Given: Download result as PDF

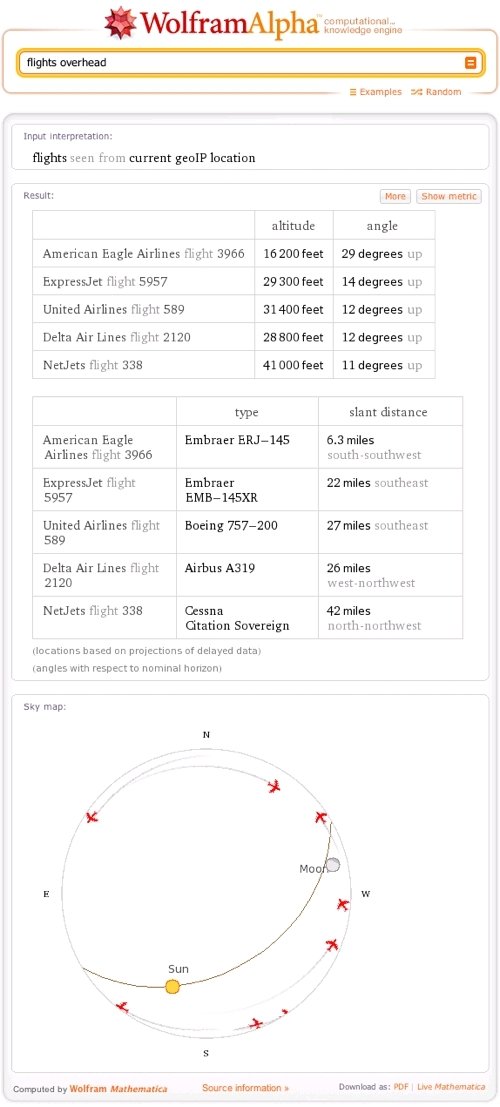Looking at the screenshot, I should click(x=401, y=1087).
